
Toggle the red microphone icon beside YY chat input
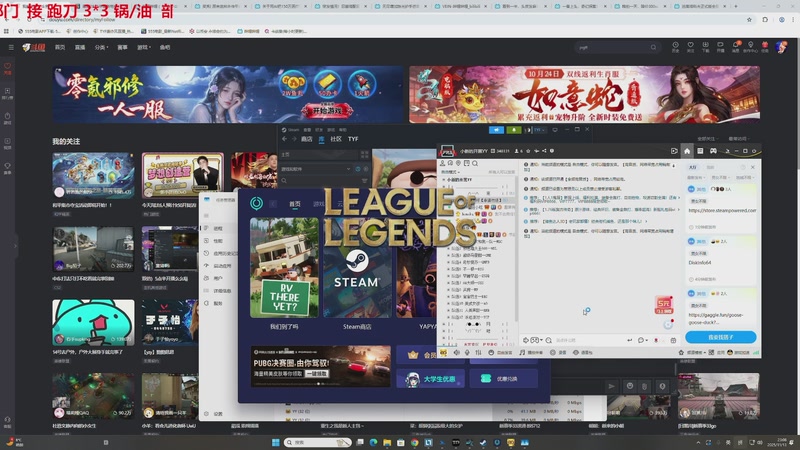point(656,340)
